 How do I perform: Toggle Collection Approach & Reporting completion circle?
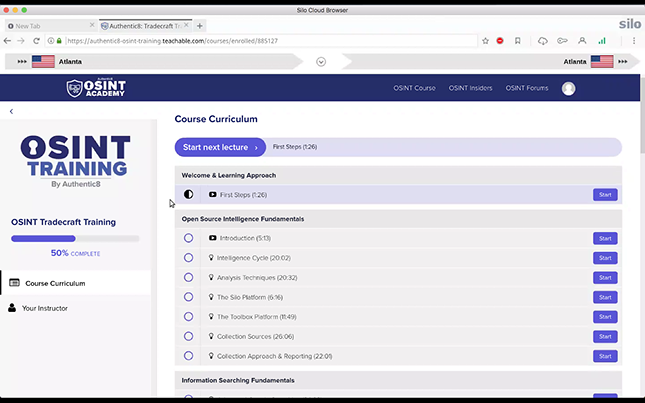[x=188, y=355]
